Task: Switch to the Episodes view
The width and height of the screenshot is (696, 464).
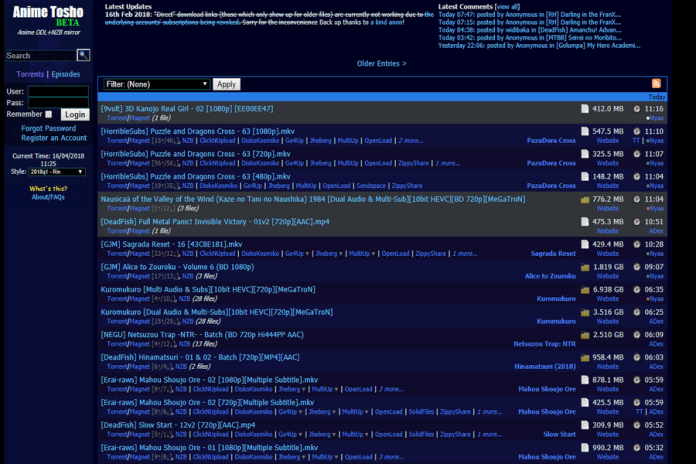Action: (66, 74)
